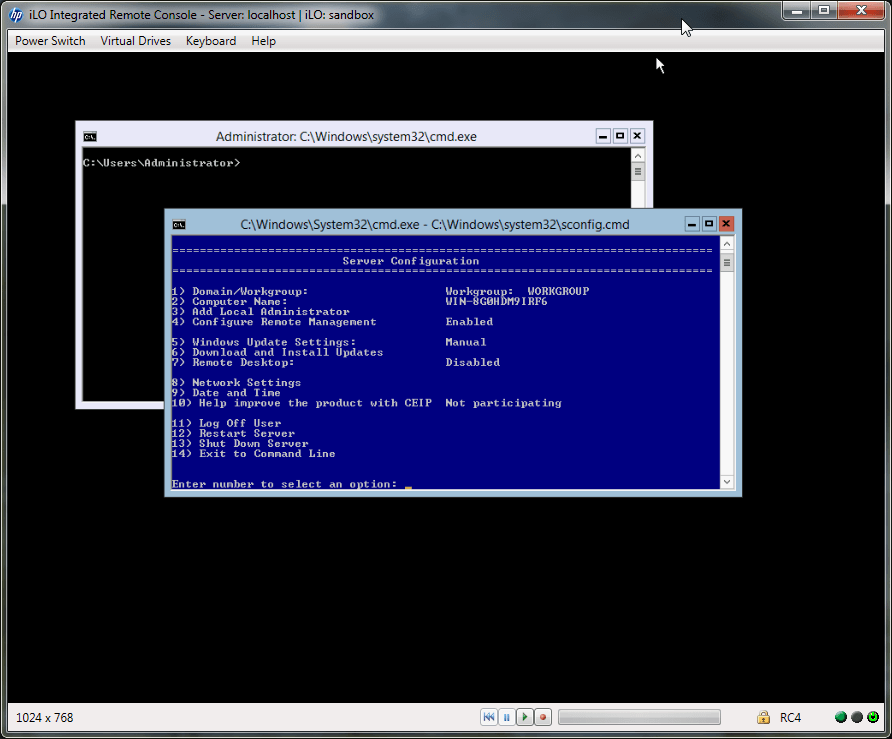
Task: Open the Help menu
Action: point(264,41)
